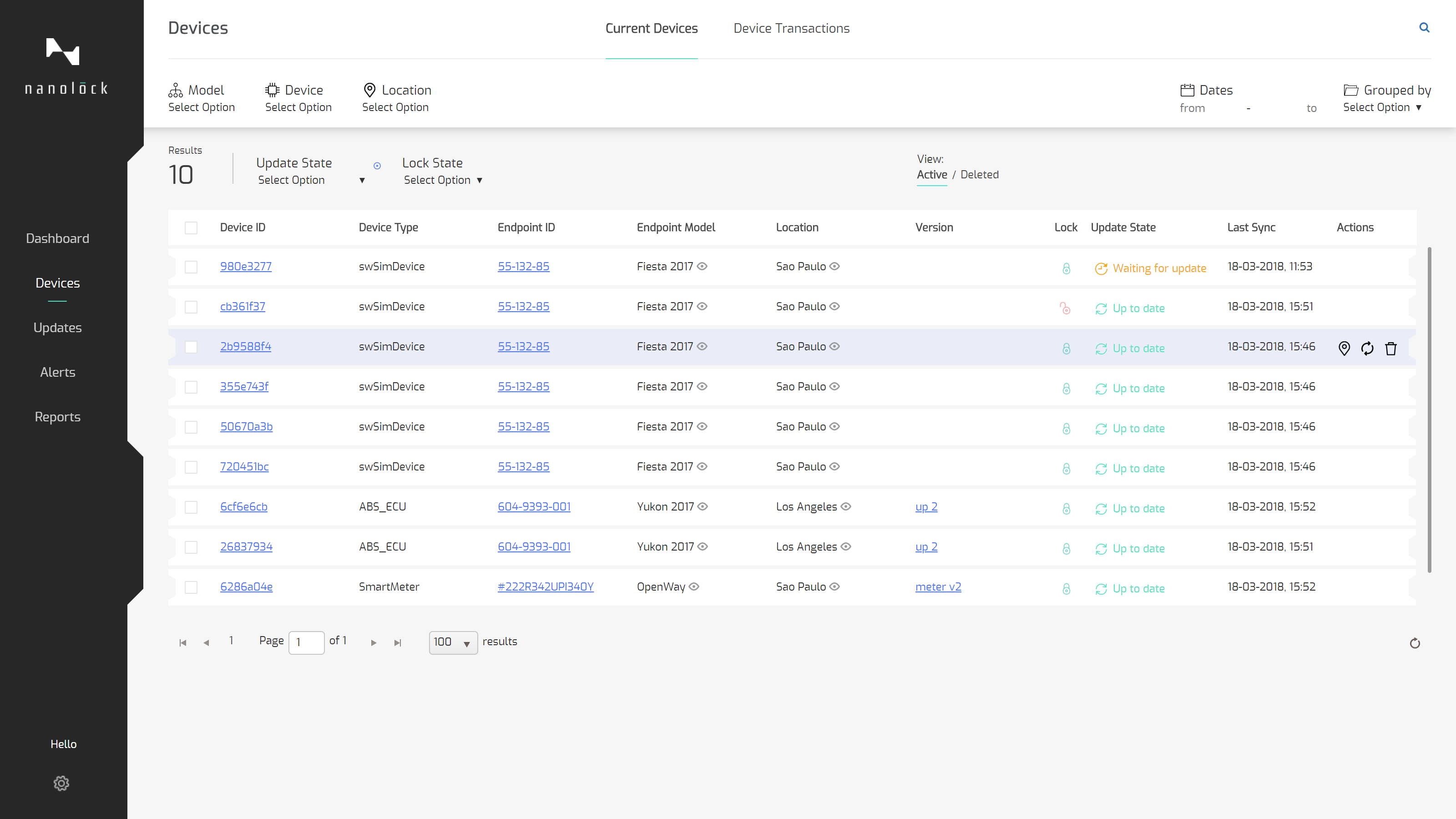Check the box for device 6286a04e

pos(191,587)
